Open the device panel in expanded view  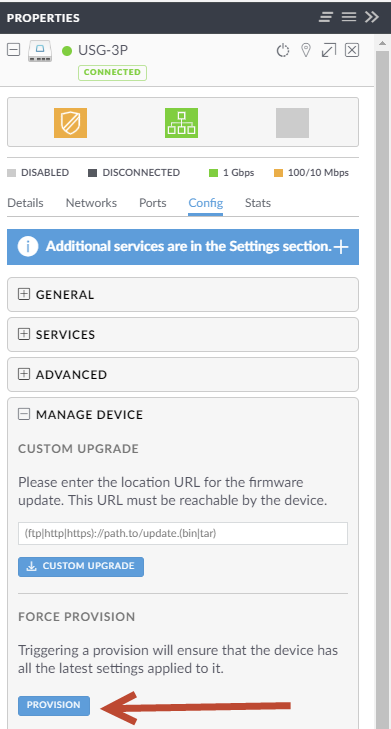(x=329, y=50)
